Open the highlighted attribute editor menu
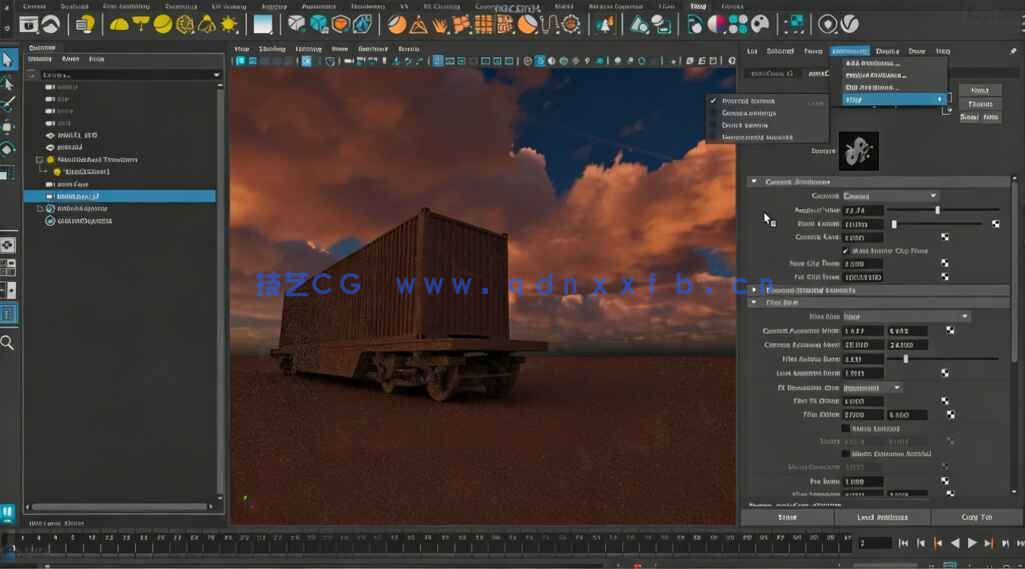The height and width of the screenshot is (569, 1025). (850, 51)
